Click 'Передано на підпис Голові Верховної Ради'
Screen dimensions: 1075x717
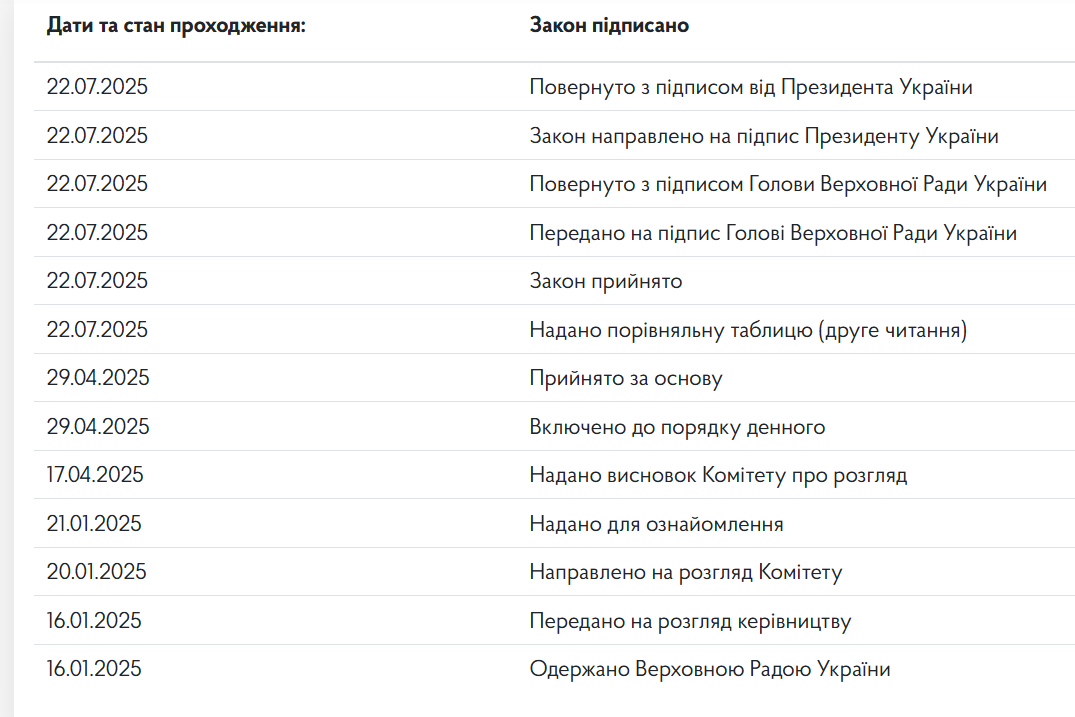pyautogui.click(x=773, y=233)
